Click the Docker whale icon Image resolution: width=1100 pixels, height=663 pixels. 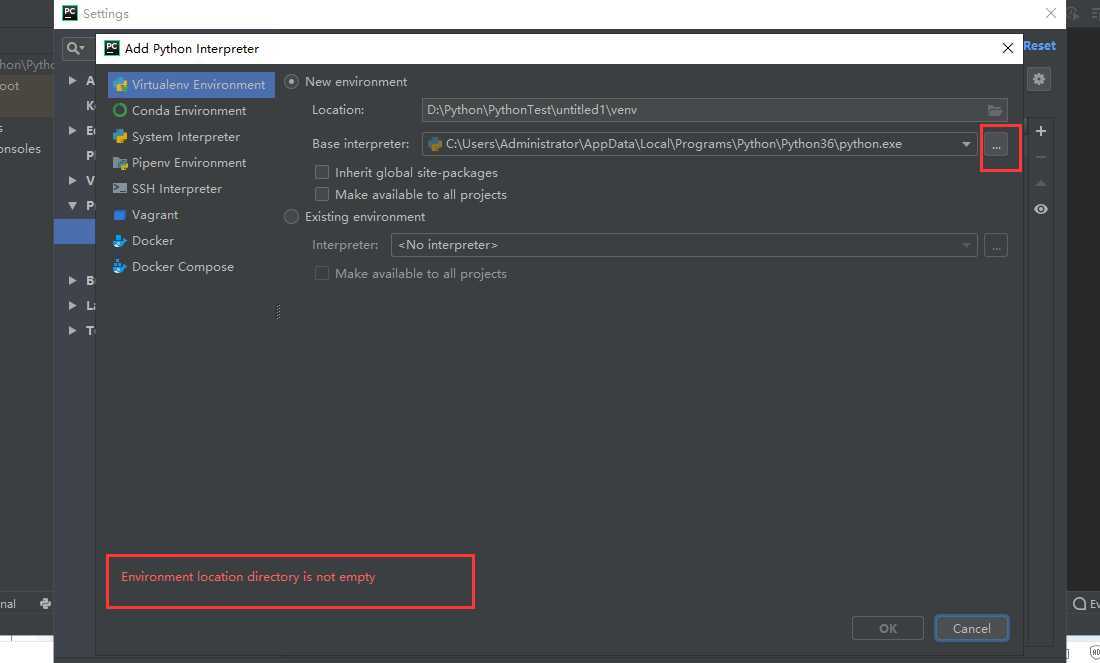pyautogui.click(x=120, y=241)
